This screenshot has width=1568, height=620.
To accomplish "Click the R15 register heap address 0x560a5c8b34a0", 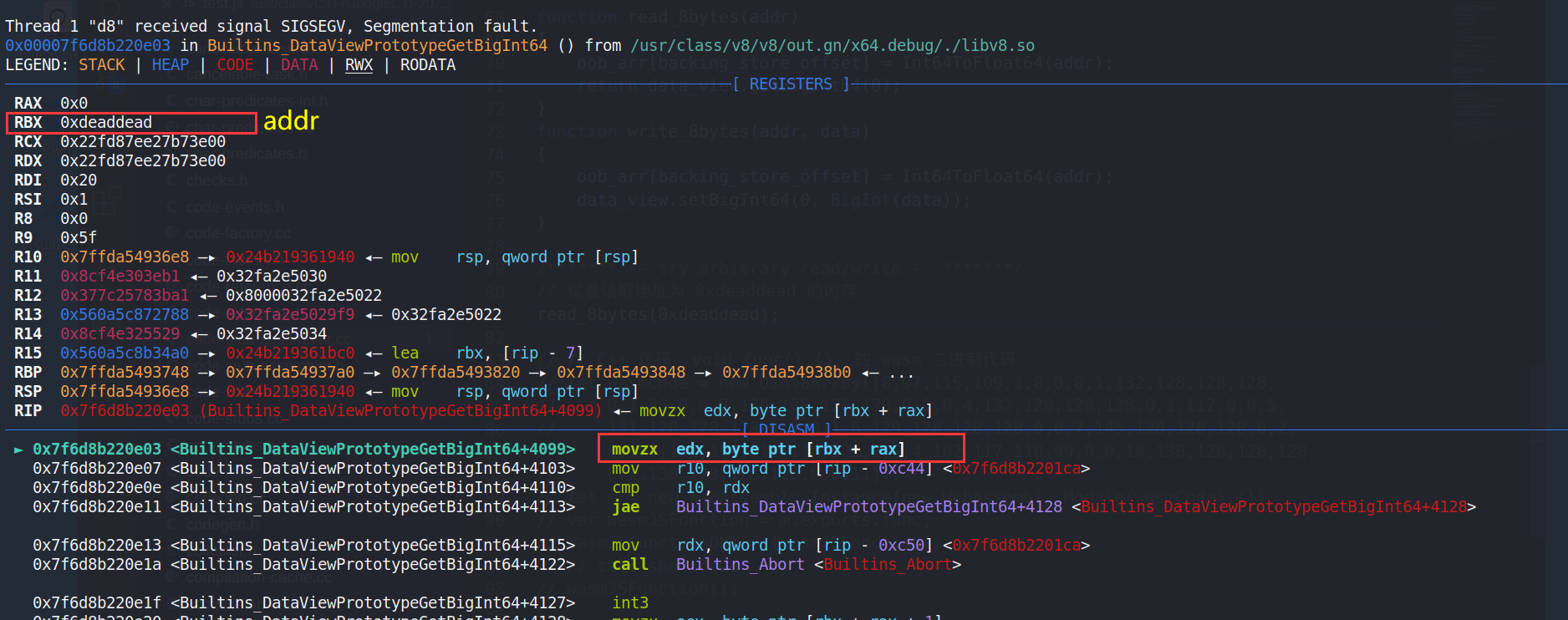I will (125, 353).
